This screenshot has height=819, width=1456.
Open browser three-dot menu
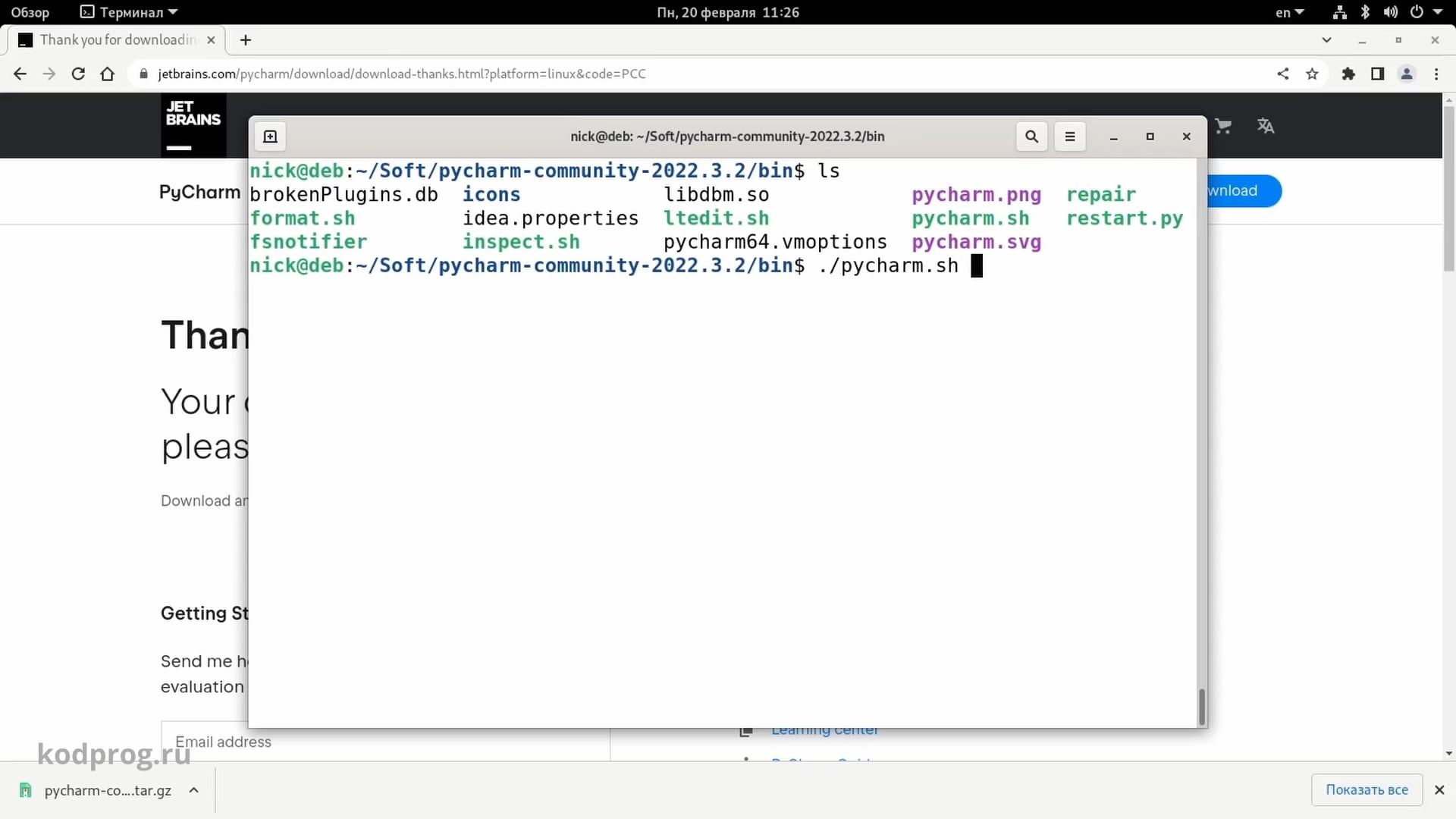1436,74
